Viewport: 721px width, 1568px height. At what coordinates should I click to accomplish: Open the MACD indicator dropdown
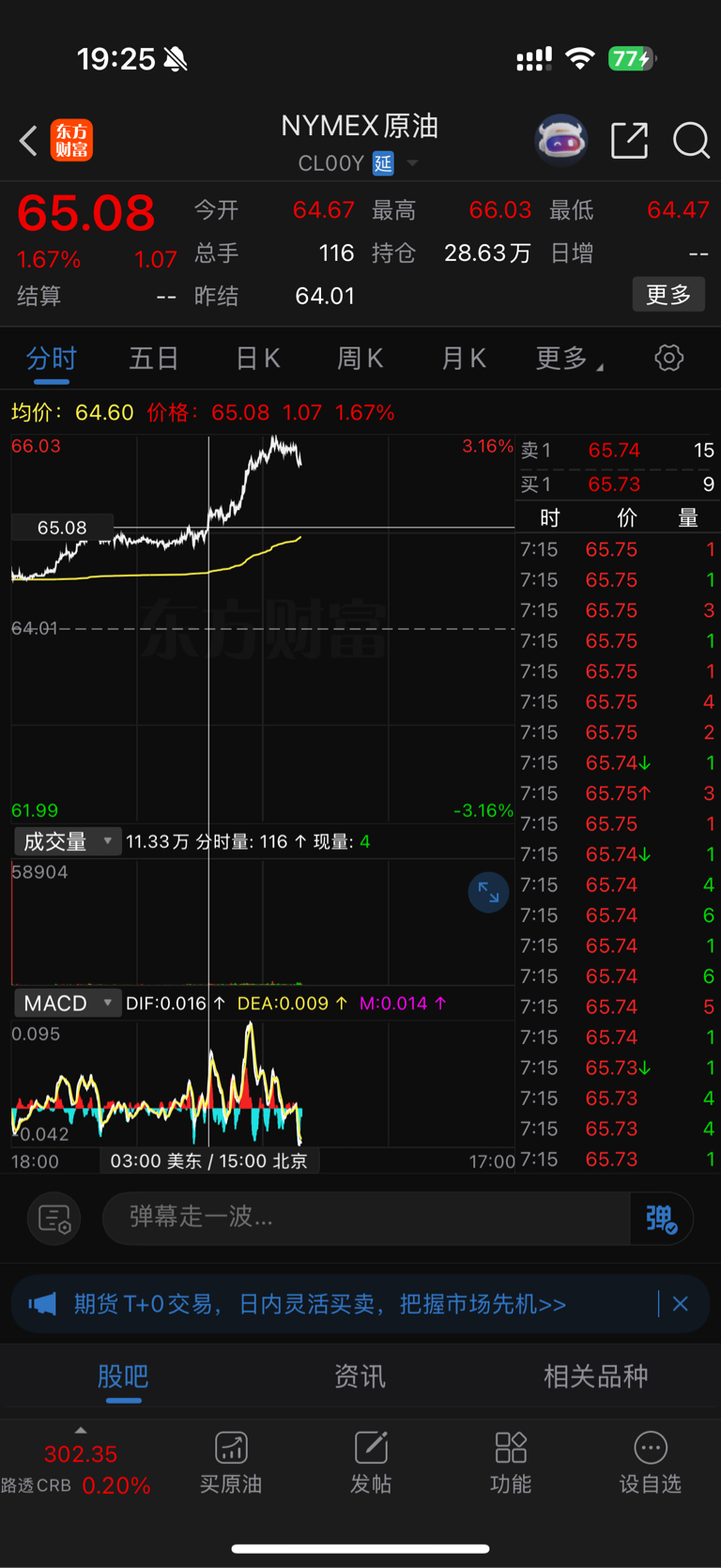67,1003
